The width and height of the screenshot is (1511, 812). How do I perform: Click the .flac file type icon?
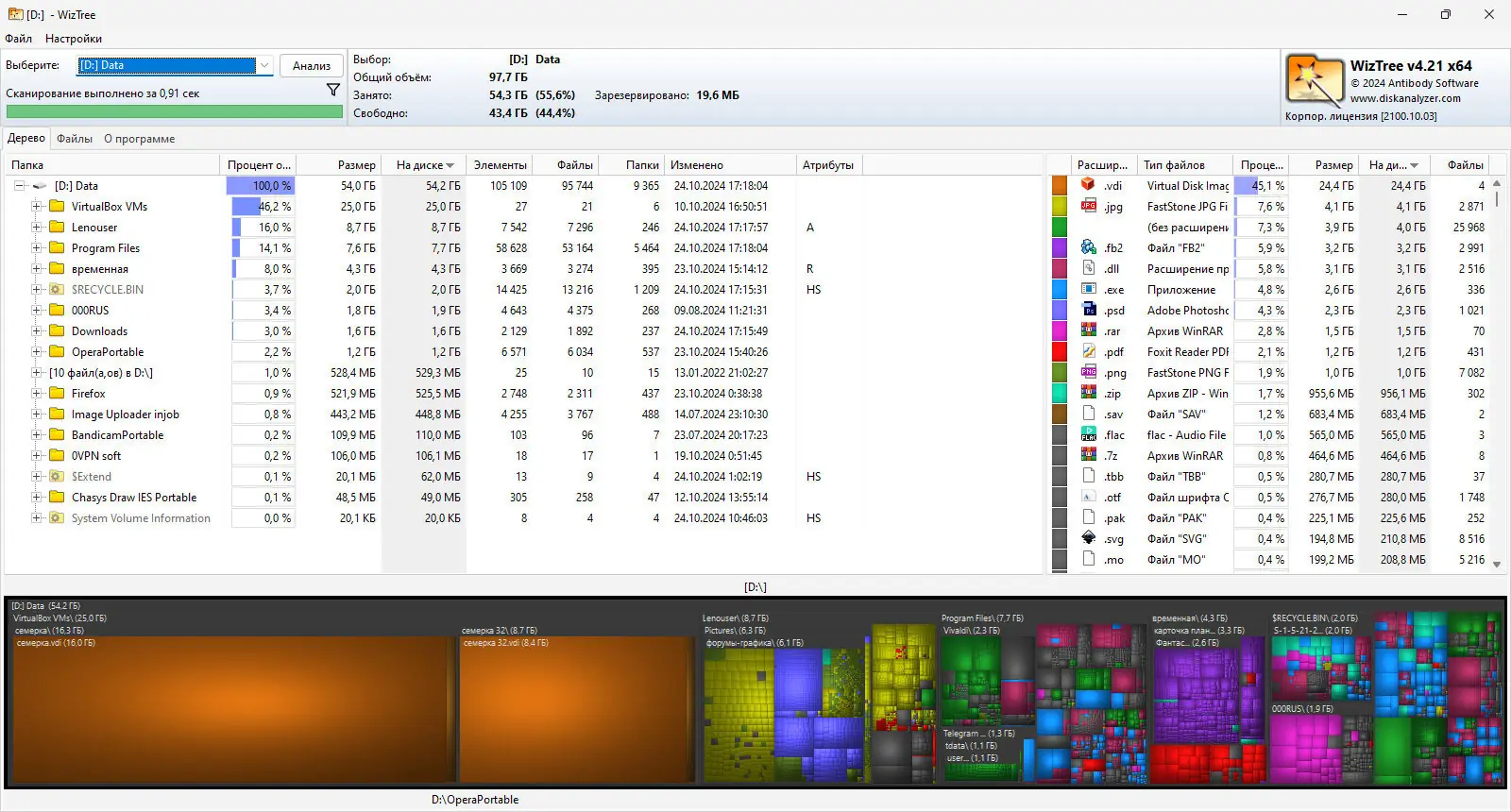[x=1089, y=434]
